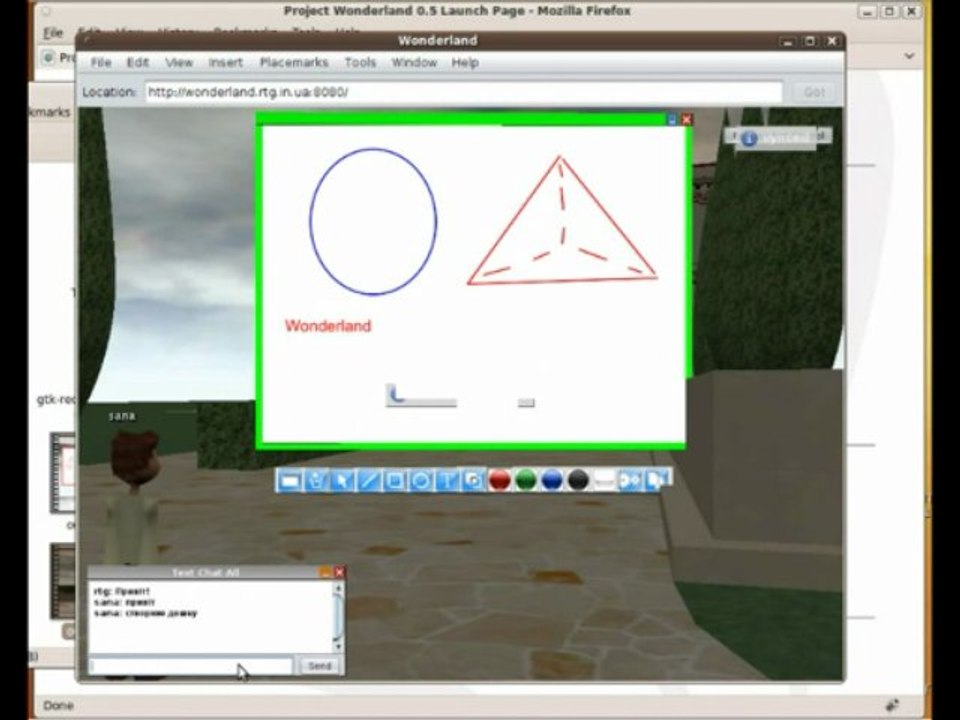960x720 pixels.
Task: Open the Firefox File menu
Action: 53,33
